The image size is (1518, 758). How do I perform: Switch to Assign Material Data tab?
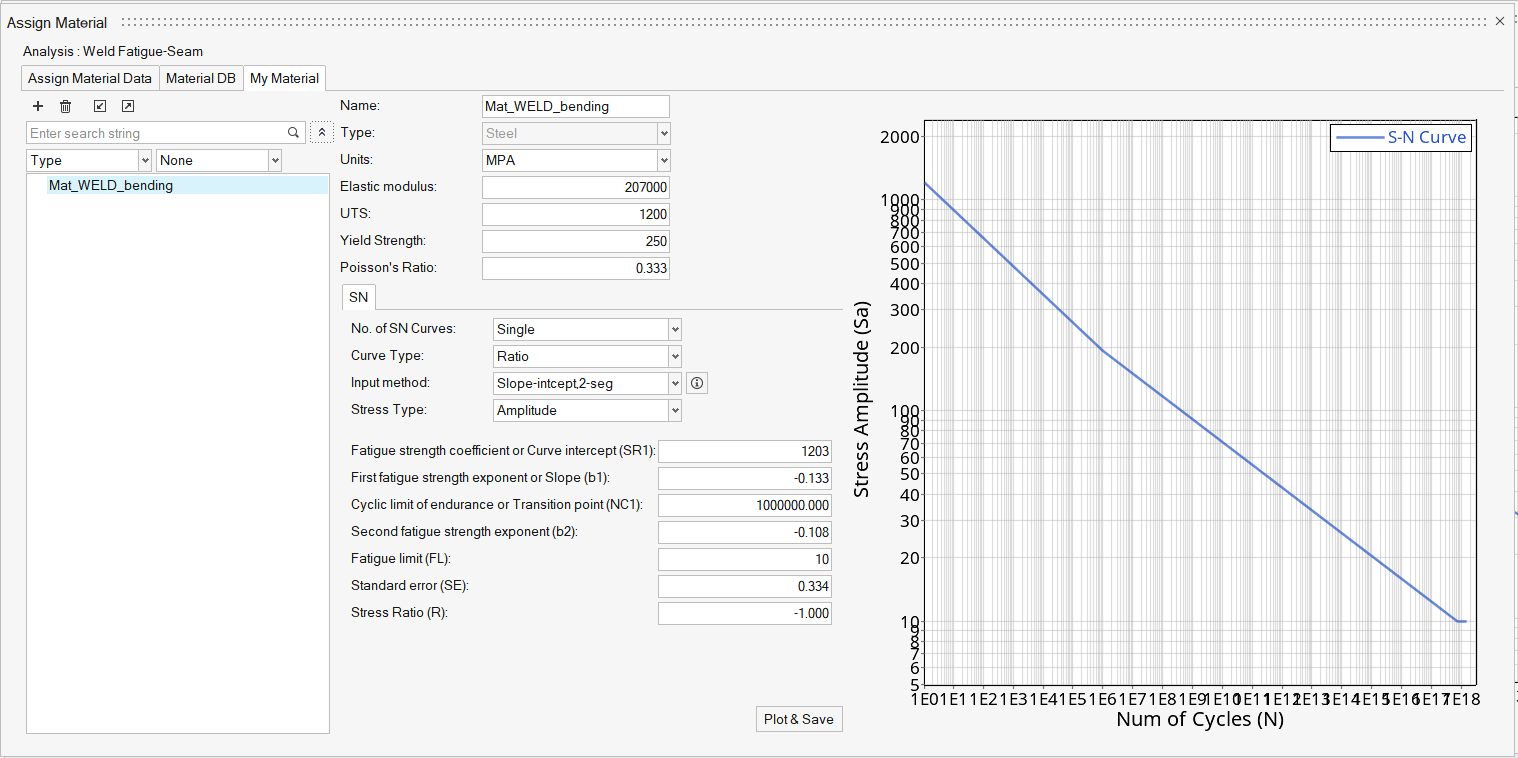tap(90, 78)
